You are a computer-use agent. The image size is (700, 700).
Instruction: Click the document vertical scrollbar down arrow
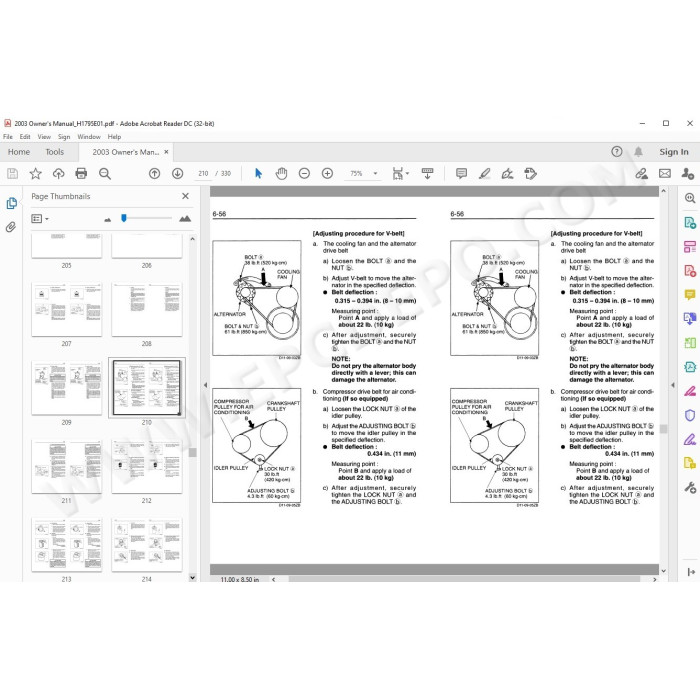tap(663, 571)
